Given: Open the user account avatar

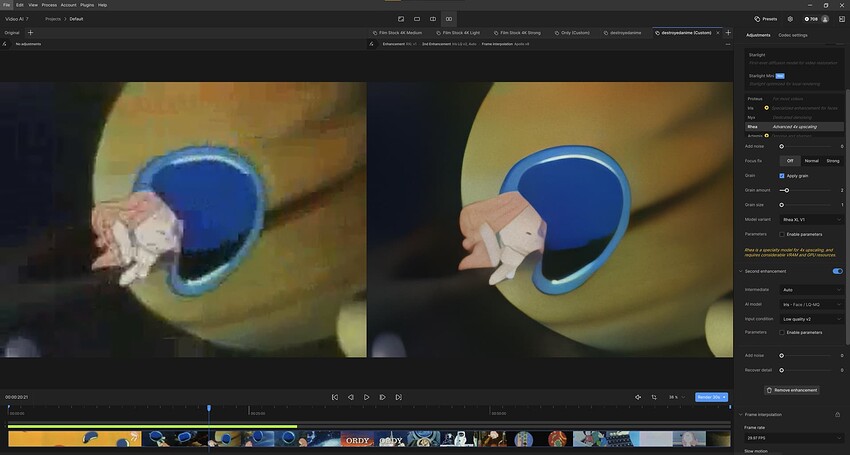Looking at the screenshot, I should 825,19.
